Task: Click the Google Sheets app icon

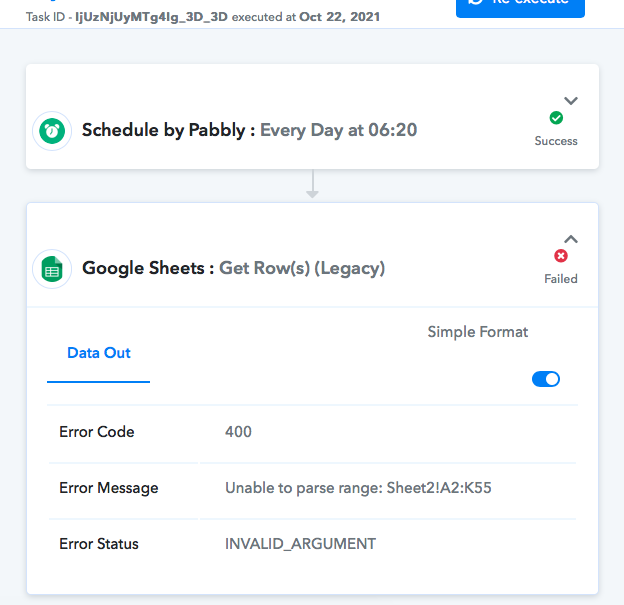Action: coord(52,269)
